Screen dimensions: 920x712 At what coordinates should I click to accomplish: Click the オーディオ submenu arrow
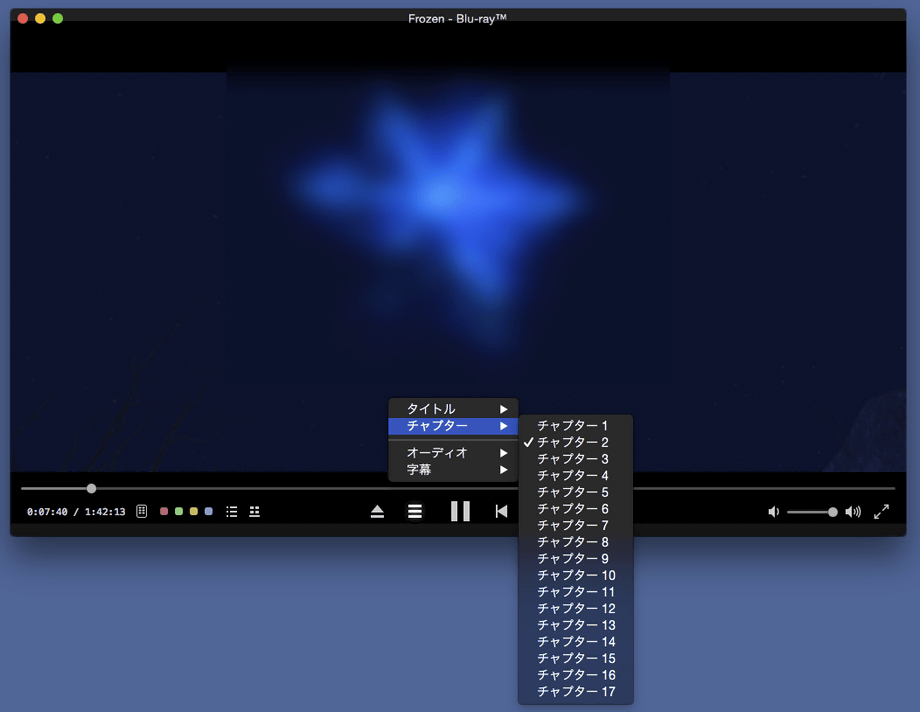click(503, 453)
